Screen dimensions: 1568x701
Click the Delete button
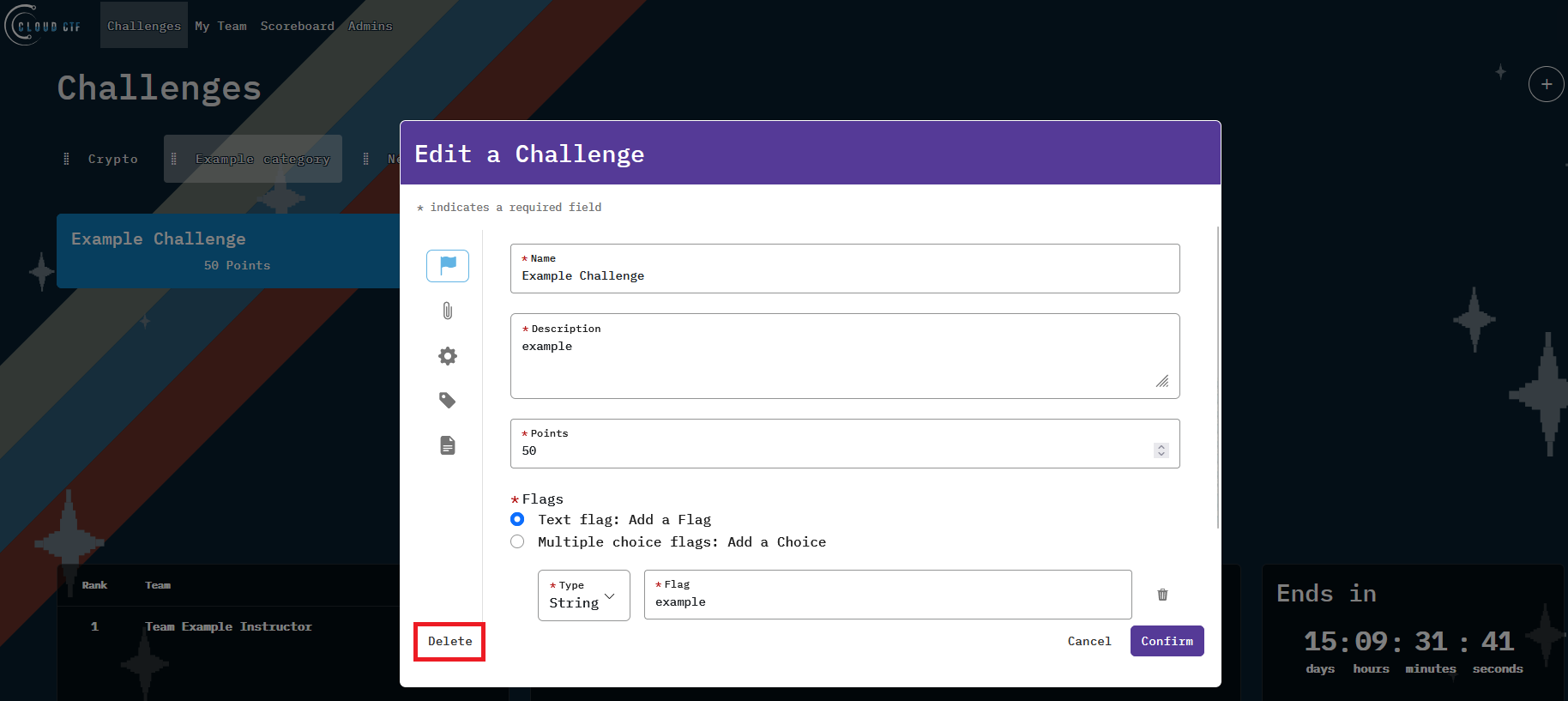[450, 641]
